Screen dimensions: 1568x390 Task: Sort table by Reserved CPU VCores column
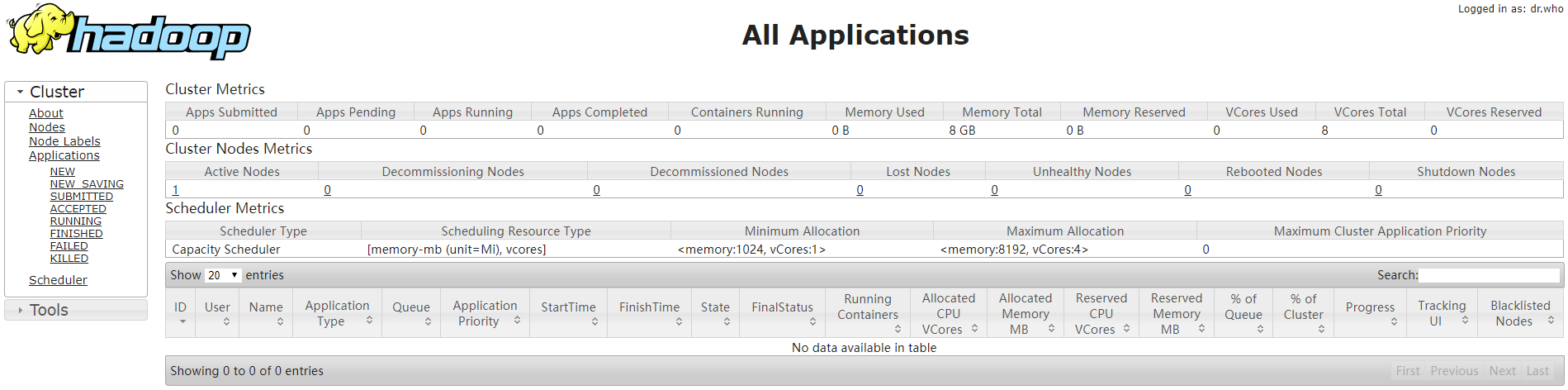(x=1101, y=312)
